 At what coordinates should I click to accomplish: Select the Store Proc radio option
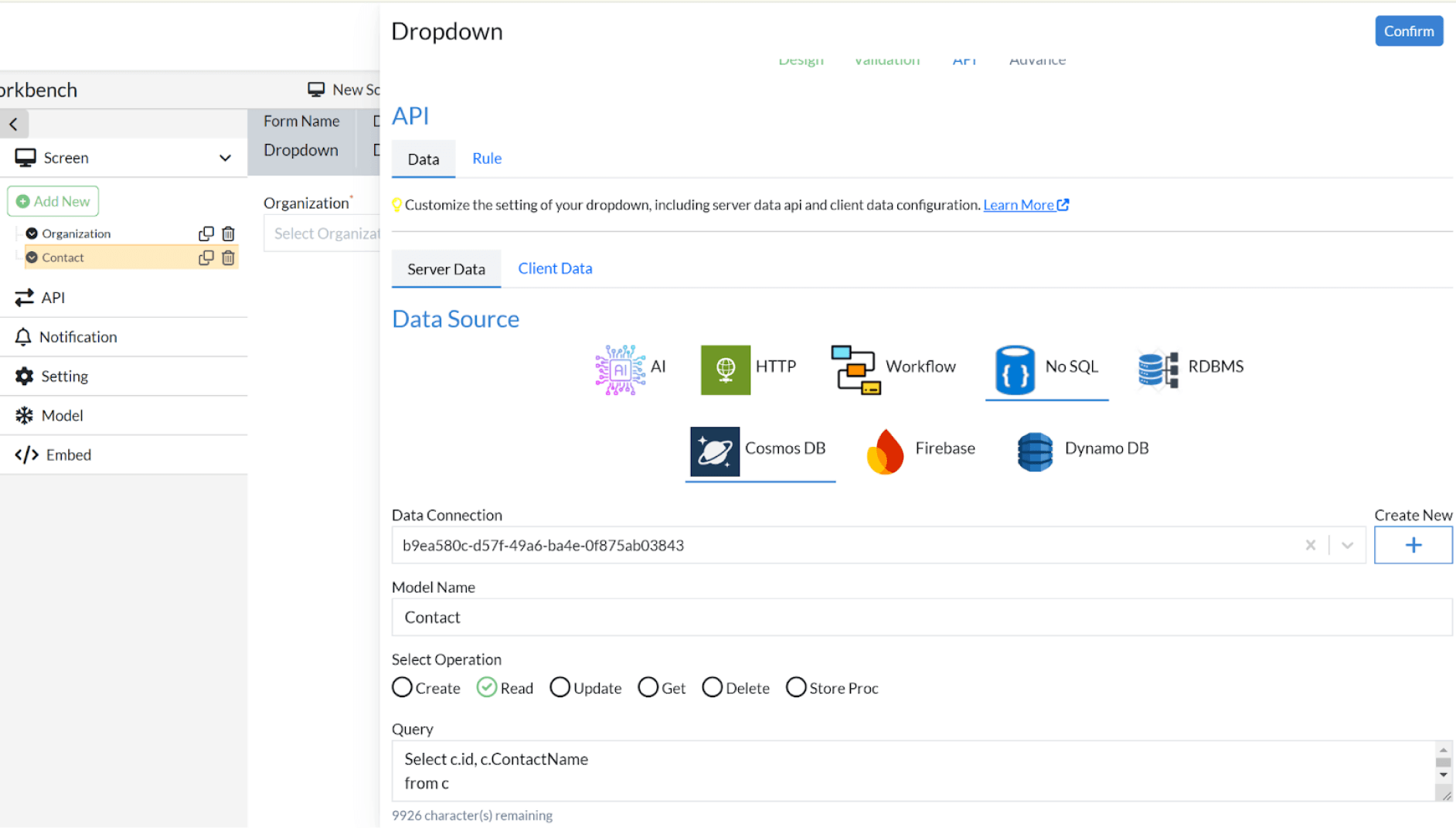[x=795, y=687]
